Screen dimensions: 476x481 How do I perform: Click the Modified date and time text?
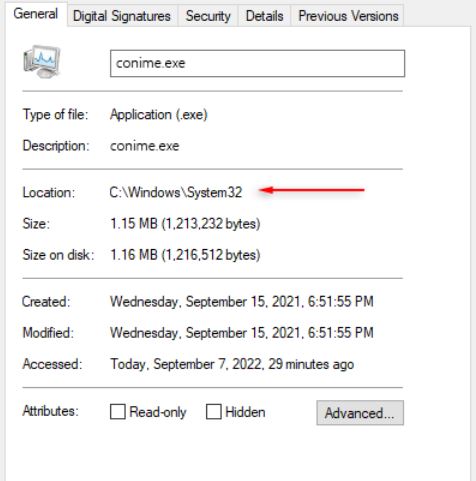coord(242,333)
